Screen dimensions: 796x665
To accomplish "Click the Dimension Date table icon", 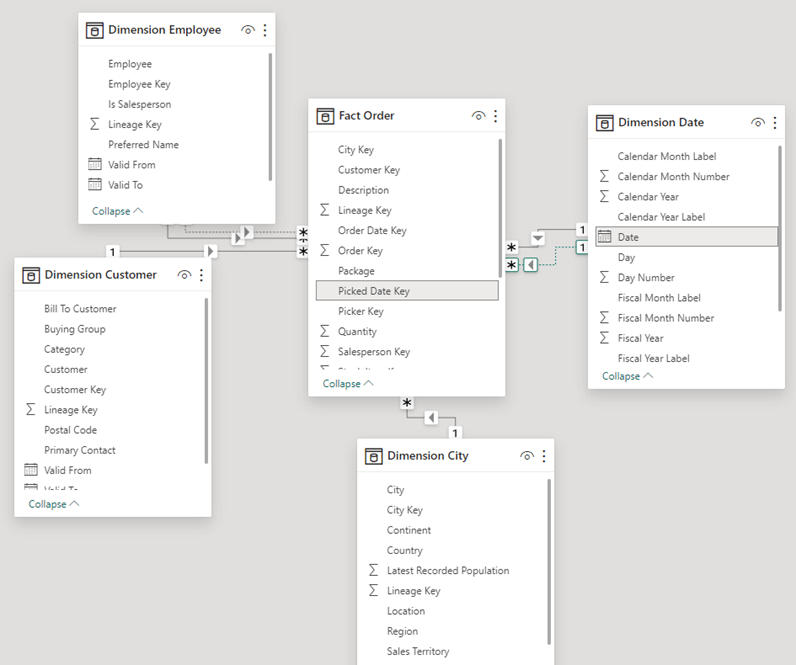I will point(604,123).
